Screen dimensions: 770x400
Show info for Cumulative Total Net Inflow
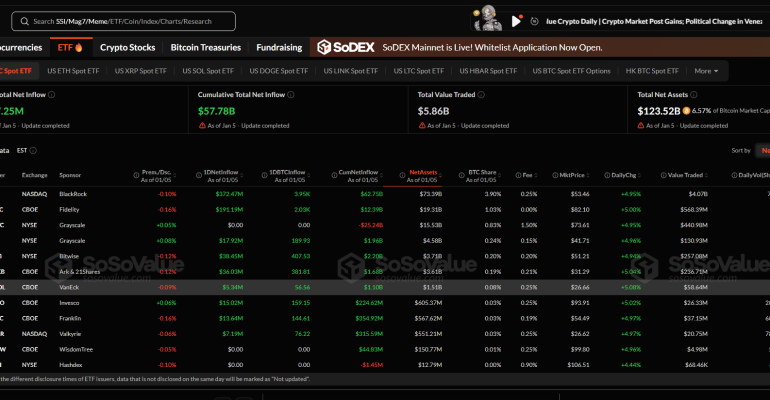click(x=291, y=94)
